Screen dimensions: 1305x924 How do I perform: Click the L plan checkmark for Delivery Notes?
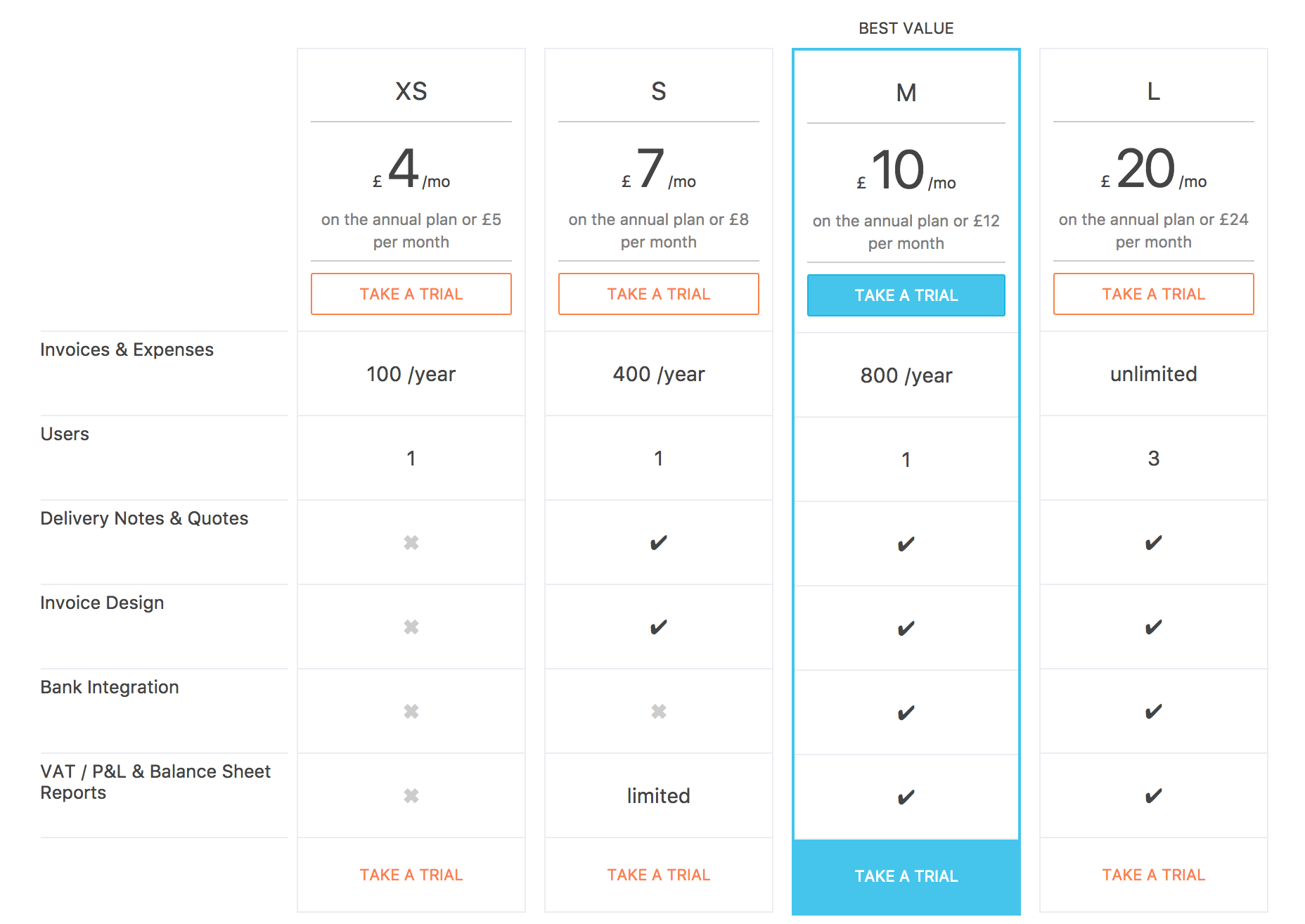(x=1154, y=542)
